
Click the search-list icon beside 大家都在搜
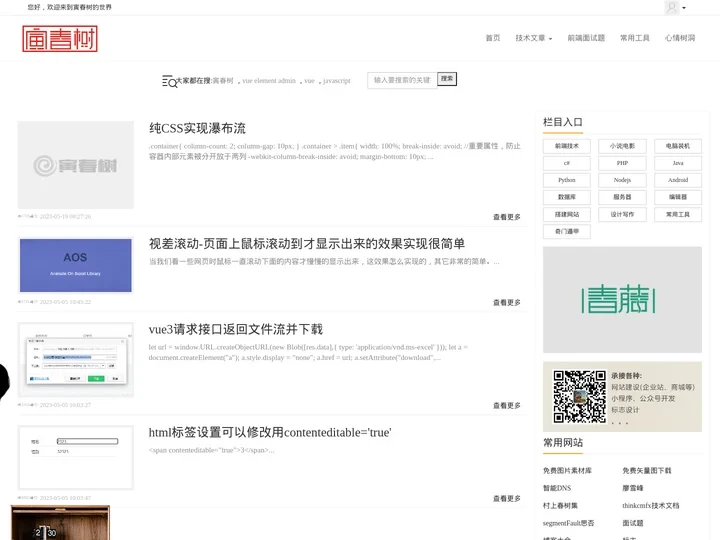(x=169, y=81)
